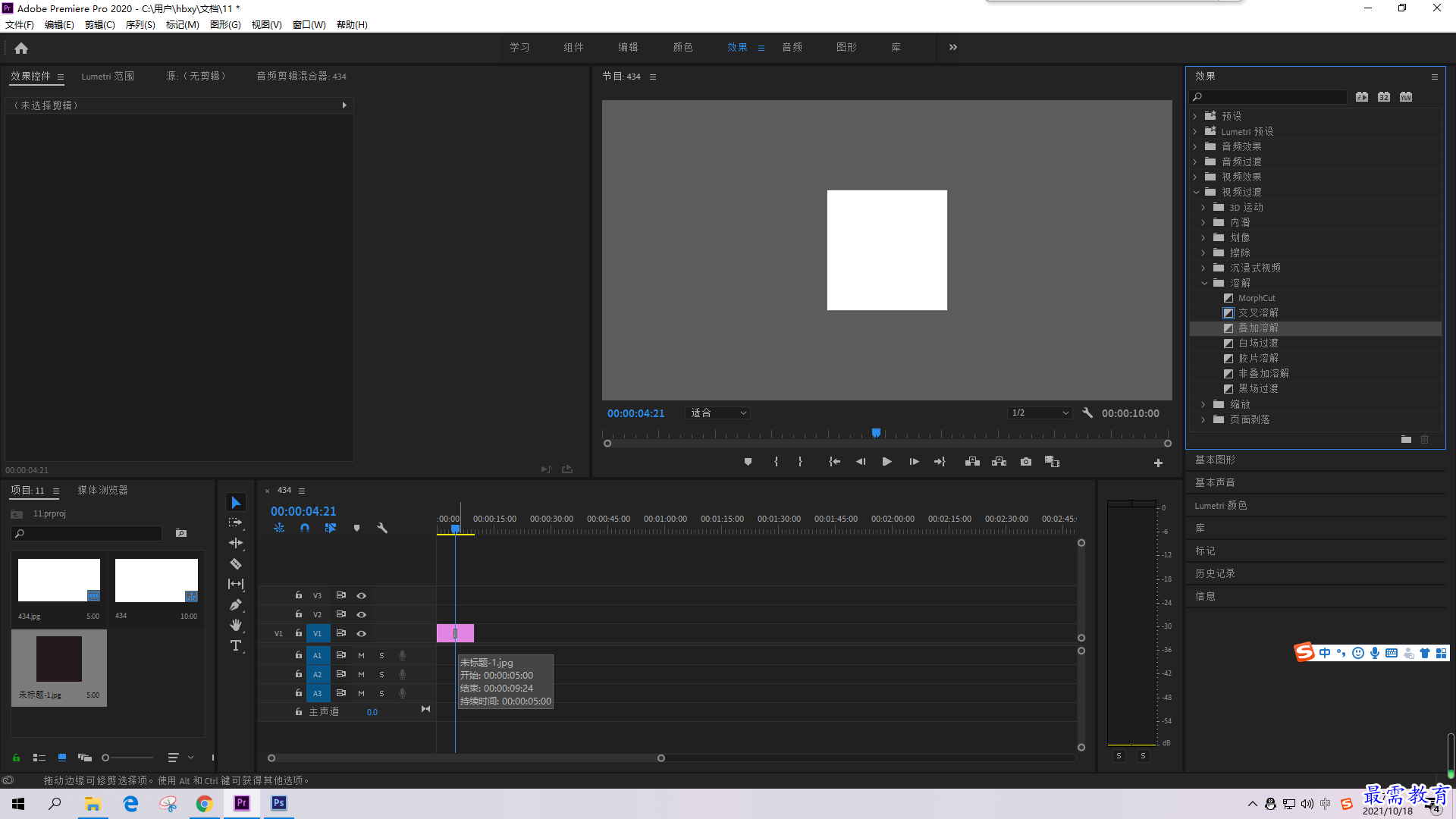Filter YUV effects in Effects panel
This screenshot has height=819, width=1456.
(x=1406, y=96)
